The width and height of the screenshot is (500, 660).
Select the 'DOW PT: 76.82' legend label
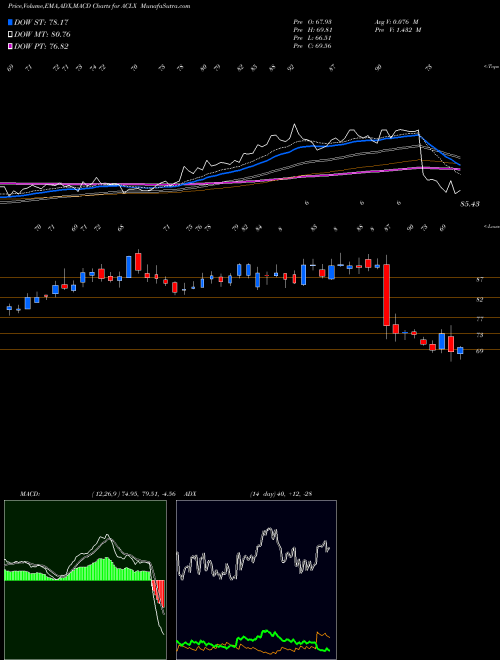[x=41, y=46]
